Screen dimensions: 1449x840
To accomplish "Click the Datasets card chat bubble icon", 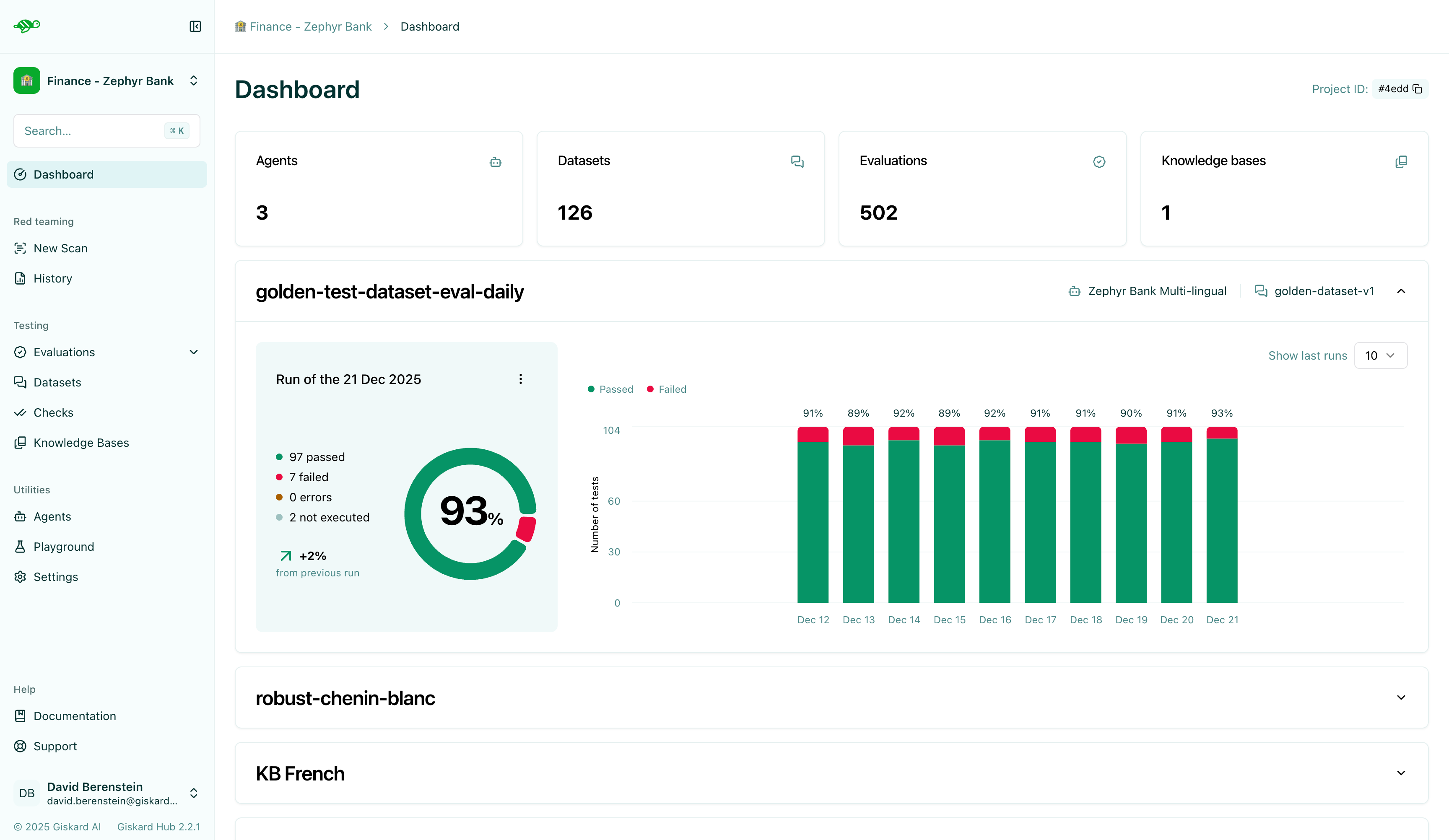I will (797, 161).
